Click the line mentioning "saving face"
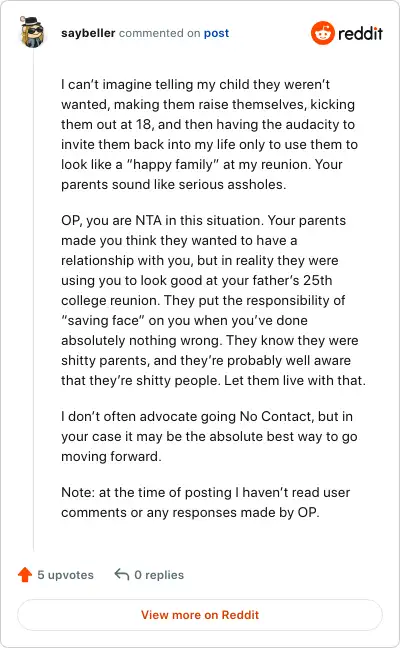The image size is (400, 648). pos(184,320)
